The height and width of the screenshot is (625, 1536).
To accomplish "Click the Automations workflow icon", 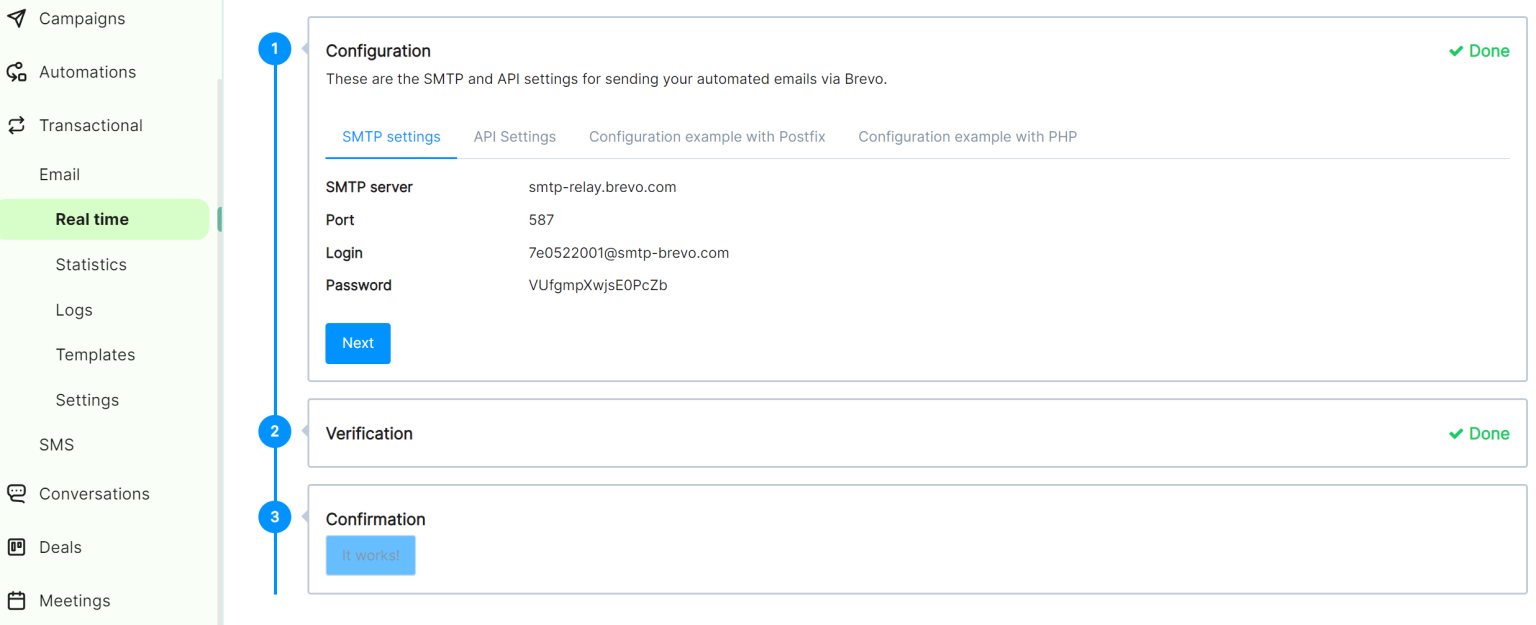I will (17, 71).
